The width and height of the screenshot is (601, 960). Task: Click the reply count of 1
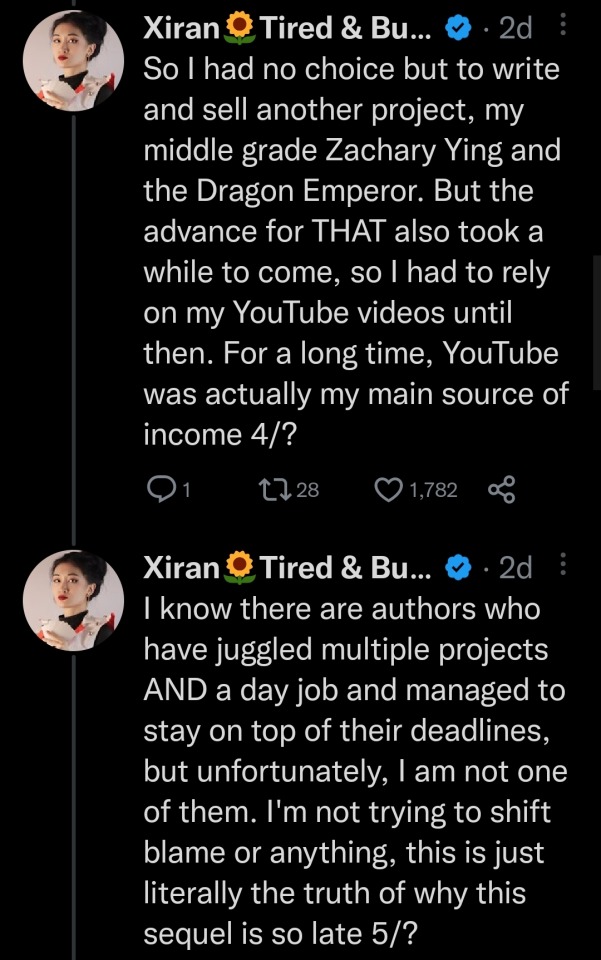click(187, 489)
